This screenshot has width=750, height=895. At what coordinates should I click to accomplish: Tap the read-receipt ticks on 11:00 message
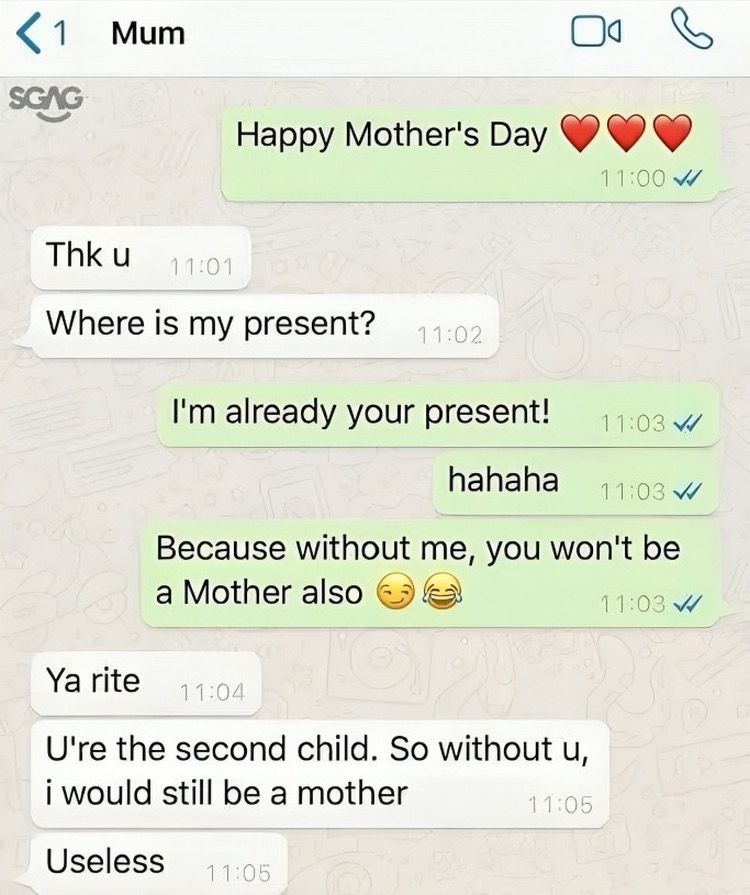687,179
